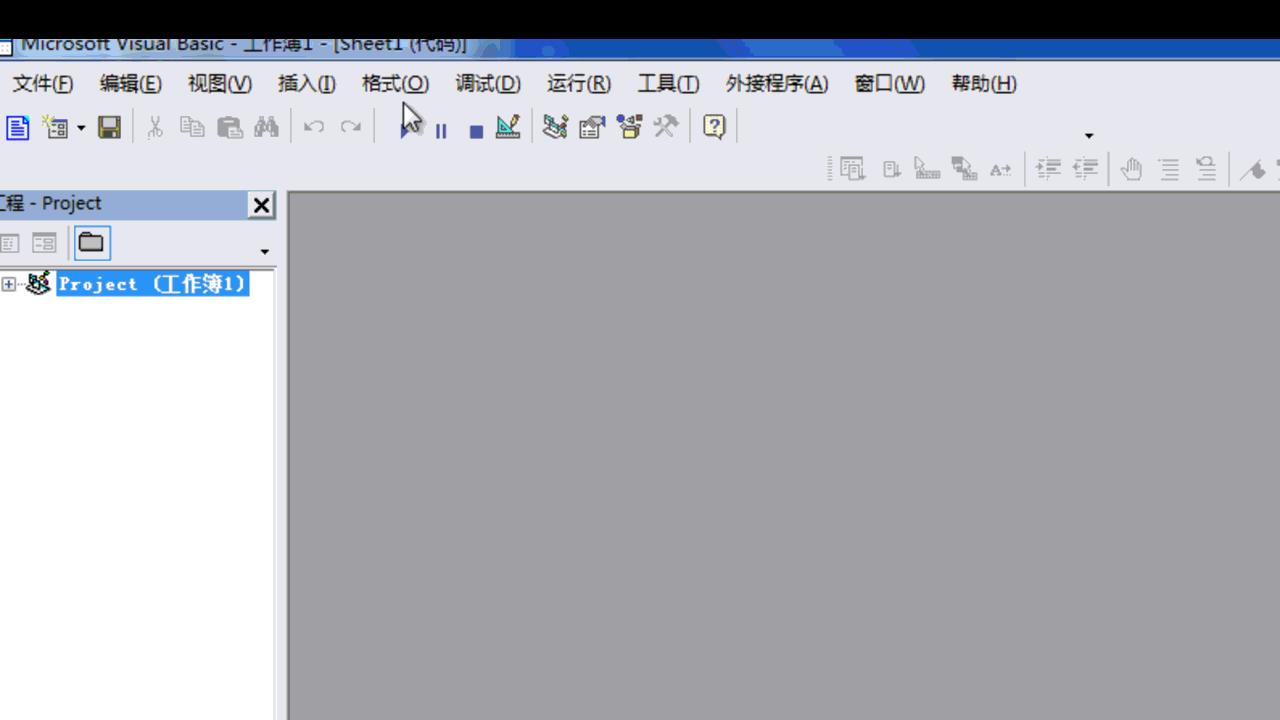Image resolution: width=1280 pixels, height=720 pixels.
Task: Toggle Design Mode on the toolbar
Action: click(x=508, y=127)
